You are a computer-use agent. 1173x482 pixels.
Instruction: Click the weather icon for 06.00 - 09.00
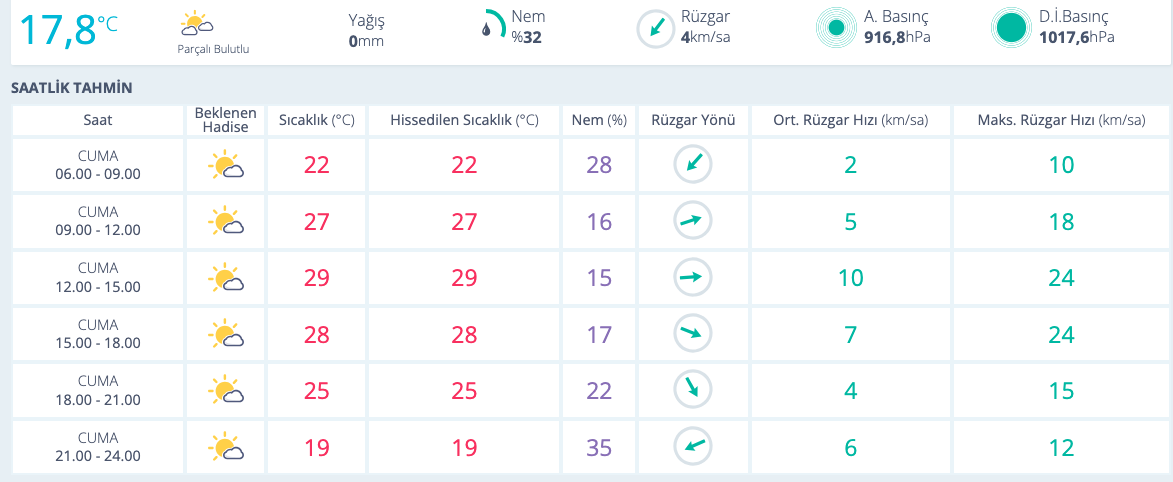[x=226, y=165]
